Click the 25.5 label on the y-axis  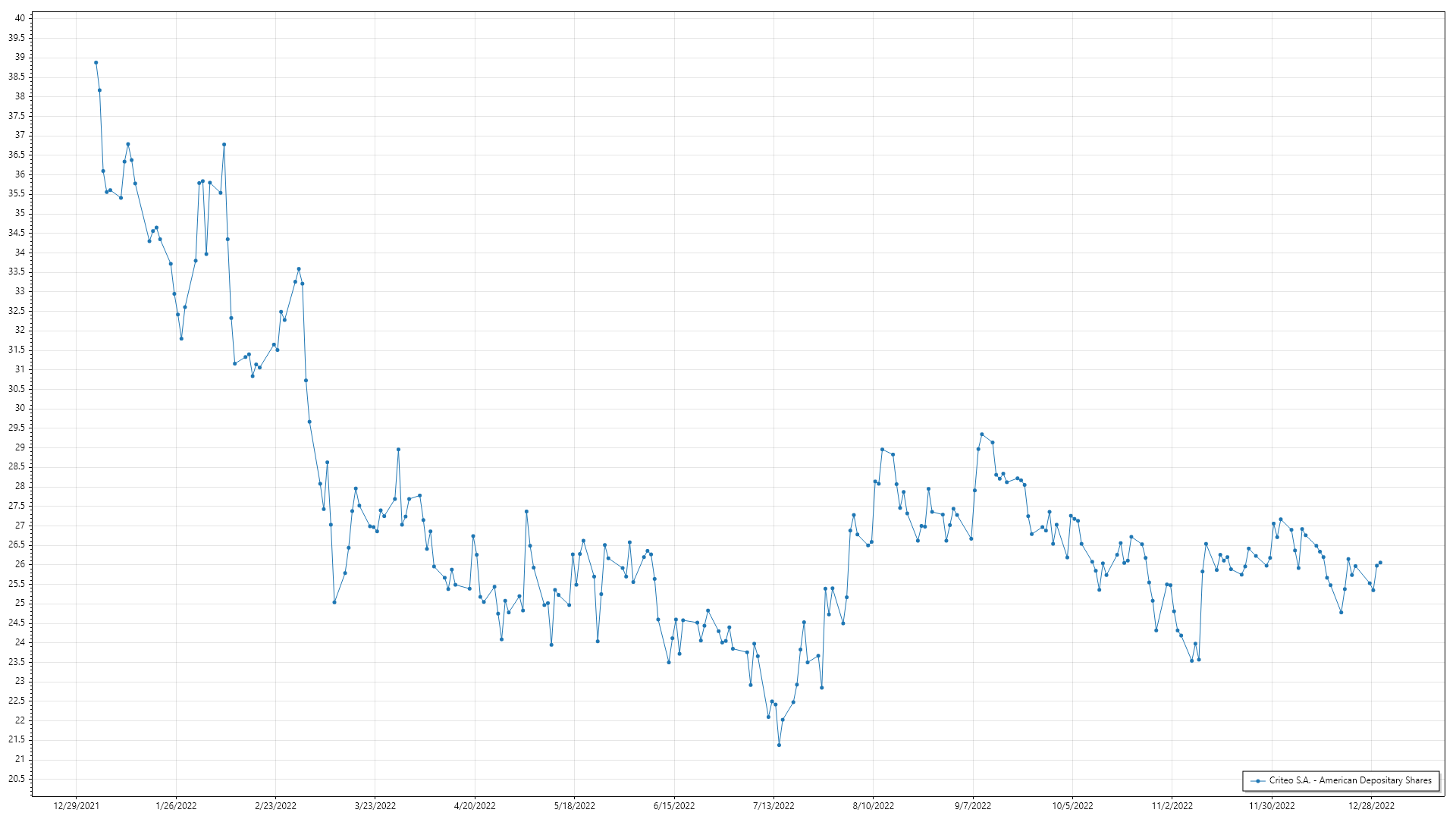click(17, 584)
